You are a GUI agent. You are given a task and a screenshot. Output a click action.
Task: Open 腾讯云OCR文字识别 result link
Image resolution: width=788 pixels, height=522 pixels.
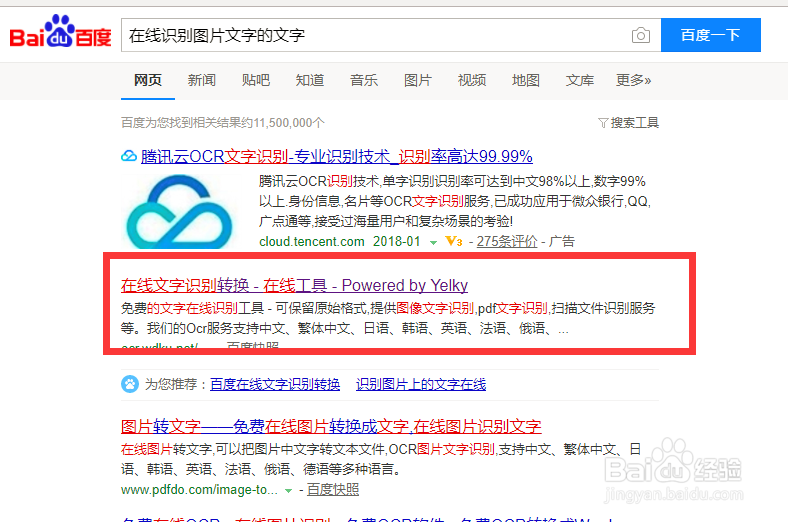(337, 157)
